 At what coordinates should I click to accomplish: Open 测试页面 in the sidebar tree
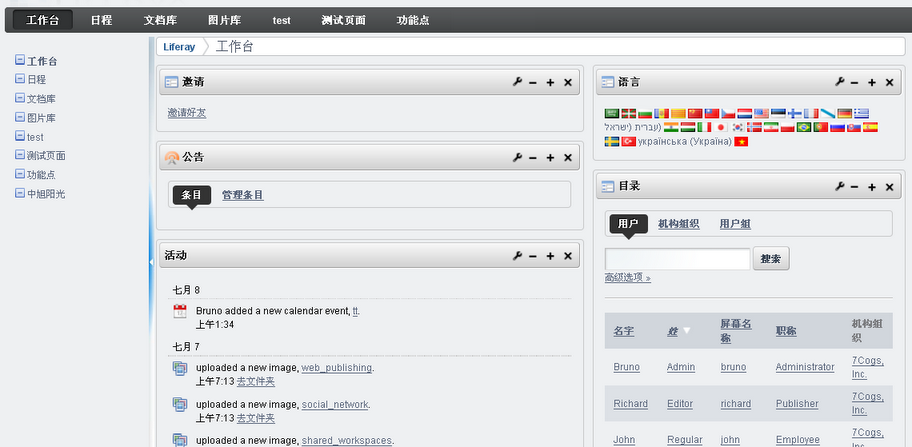[46, 155]
